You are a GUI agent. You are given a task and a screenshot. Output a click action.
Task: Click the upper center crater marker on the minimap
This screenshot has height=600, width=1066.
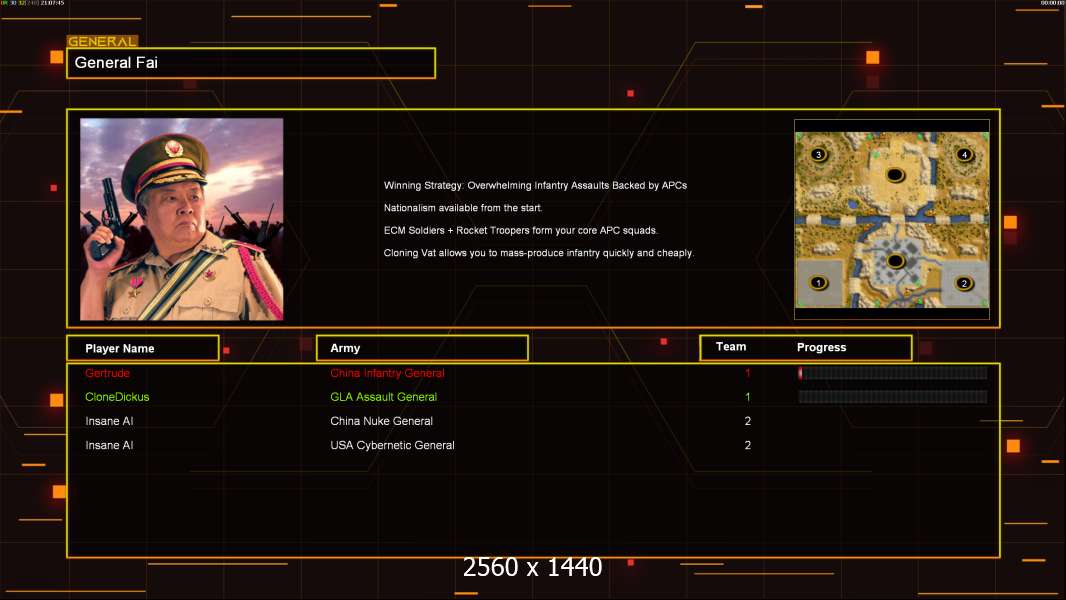coord(895,175)
